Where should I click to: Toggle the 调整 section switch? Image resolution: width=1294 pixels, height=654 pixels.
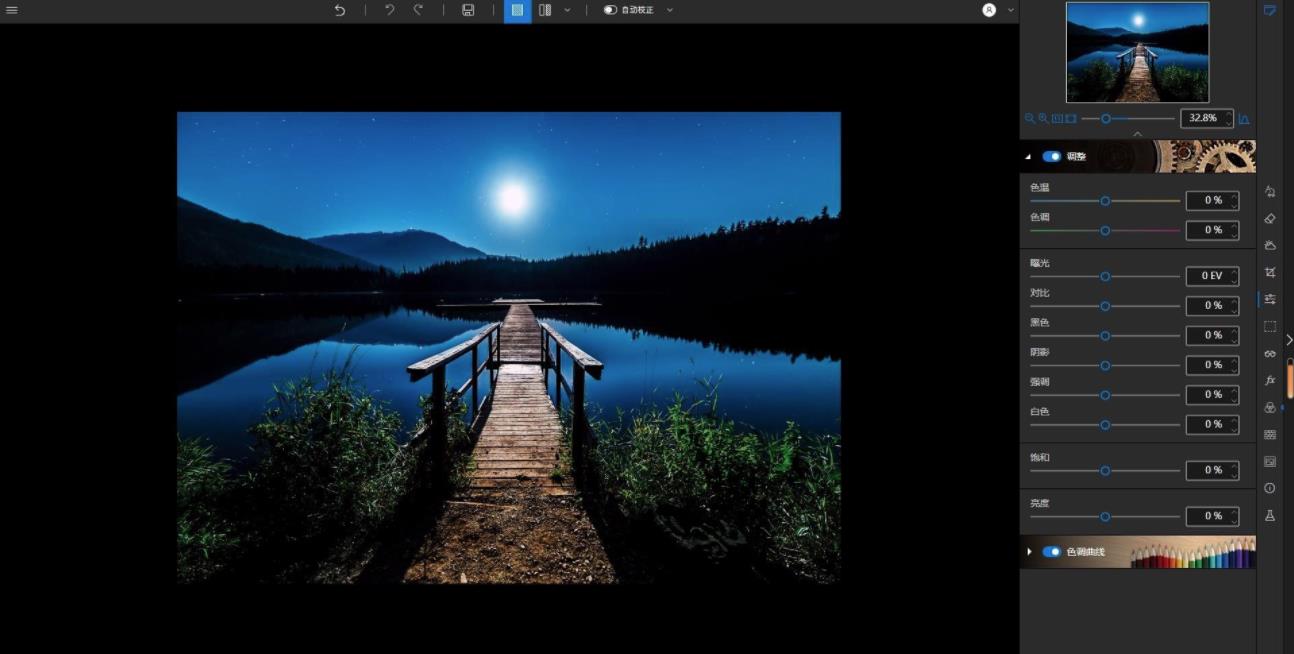[1051, 156]
